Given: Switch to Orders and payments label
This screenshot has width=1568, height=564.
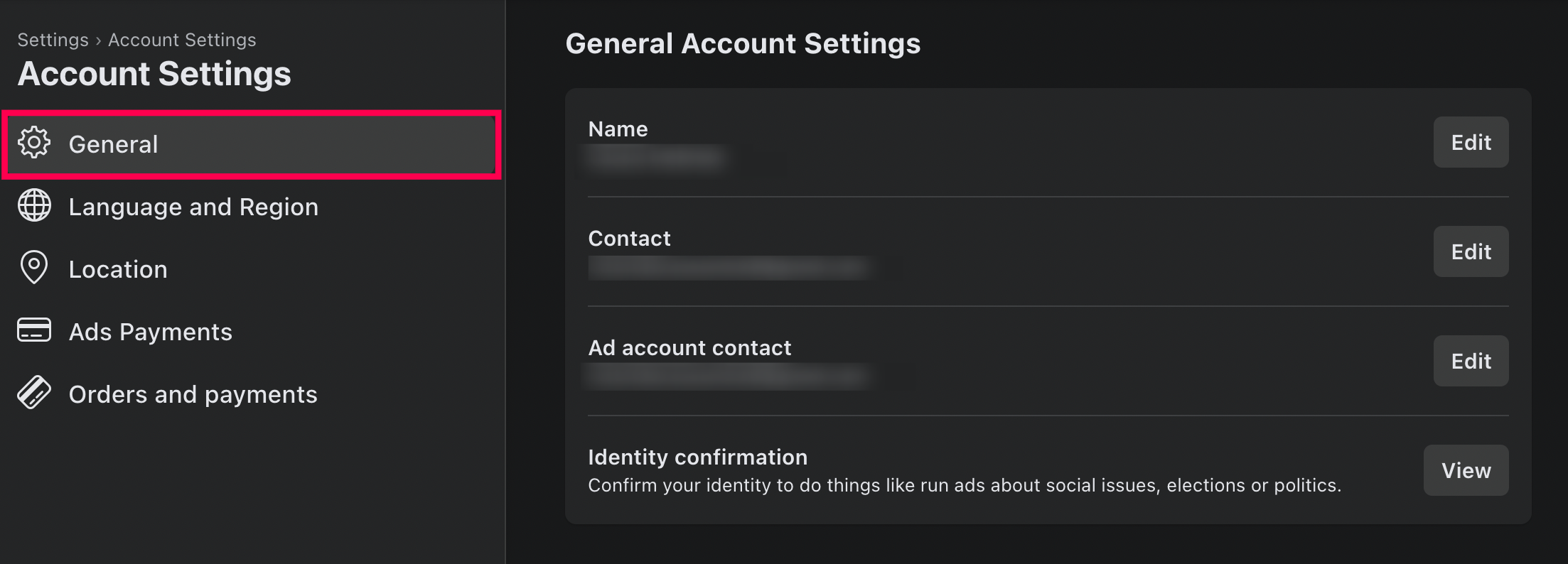Looking at the screenshot, I should (x=193, y=394).
